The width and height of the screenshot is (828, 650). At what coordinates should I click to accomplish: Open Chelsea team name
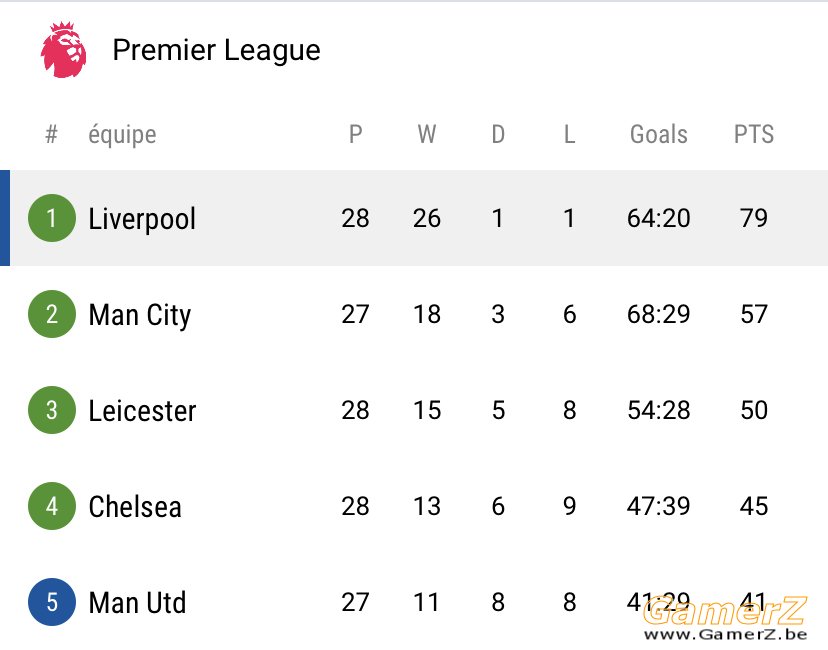[x=135, y=507]
